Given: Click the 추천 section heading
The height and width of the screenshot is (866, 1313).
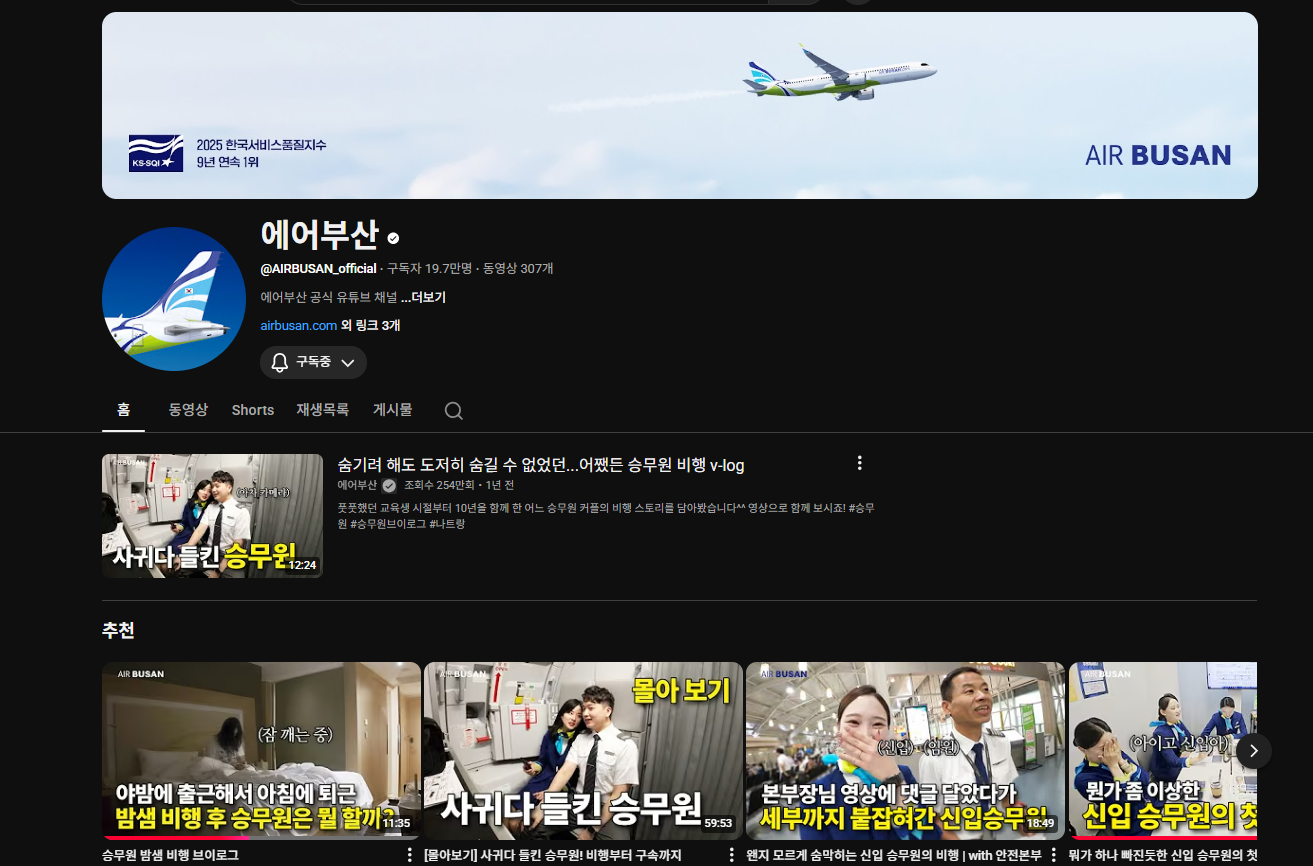Looking at the screenshot, I should click(118, 631).
